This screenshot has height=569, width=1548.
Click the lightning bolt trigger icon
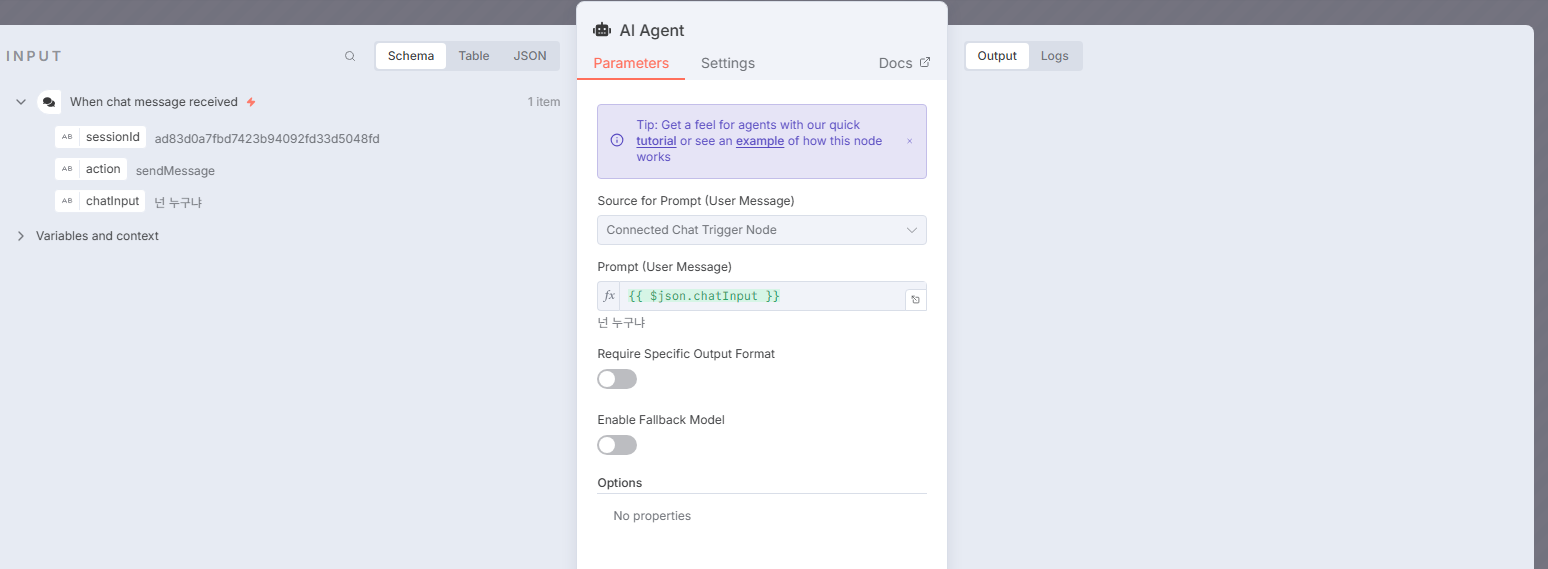coord(251,102)
